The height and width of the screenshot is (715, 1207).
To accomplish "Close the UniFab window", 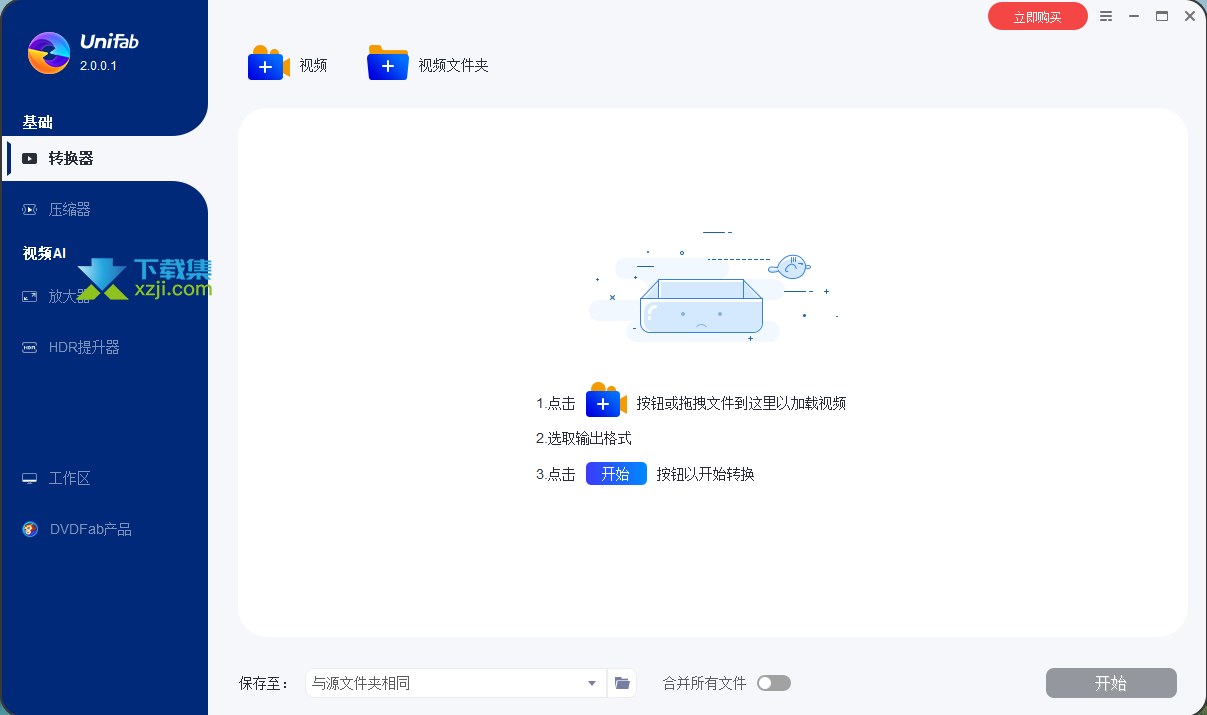I will pyautogui.click(x=1190, y=16).
